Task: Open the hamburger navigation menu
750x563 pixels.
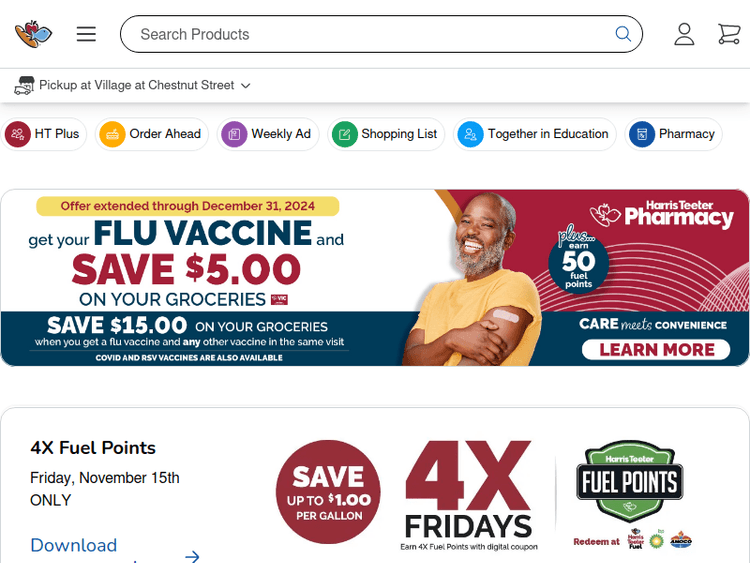Action: (x=86, y=34)
